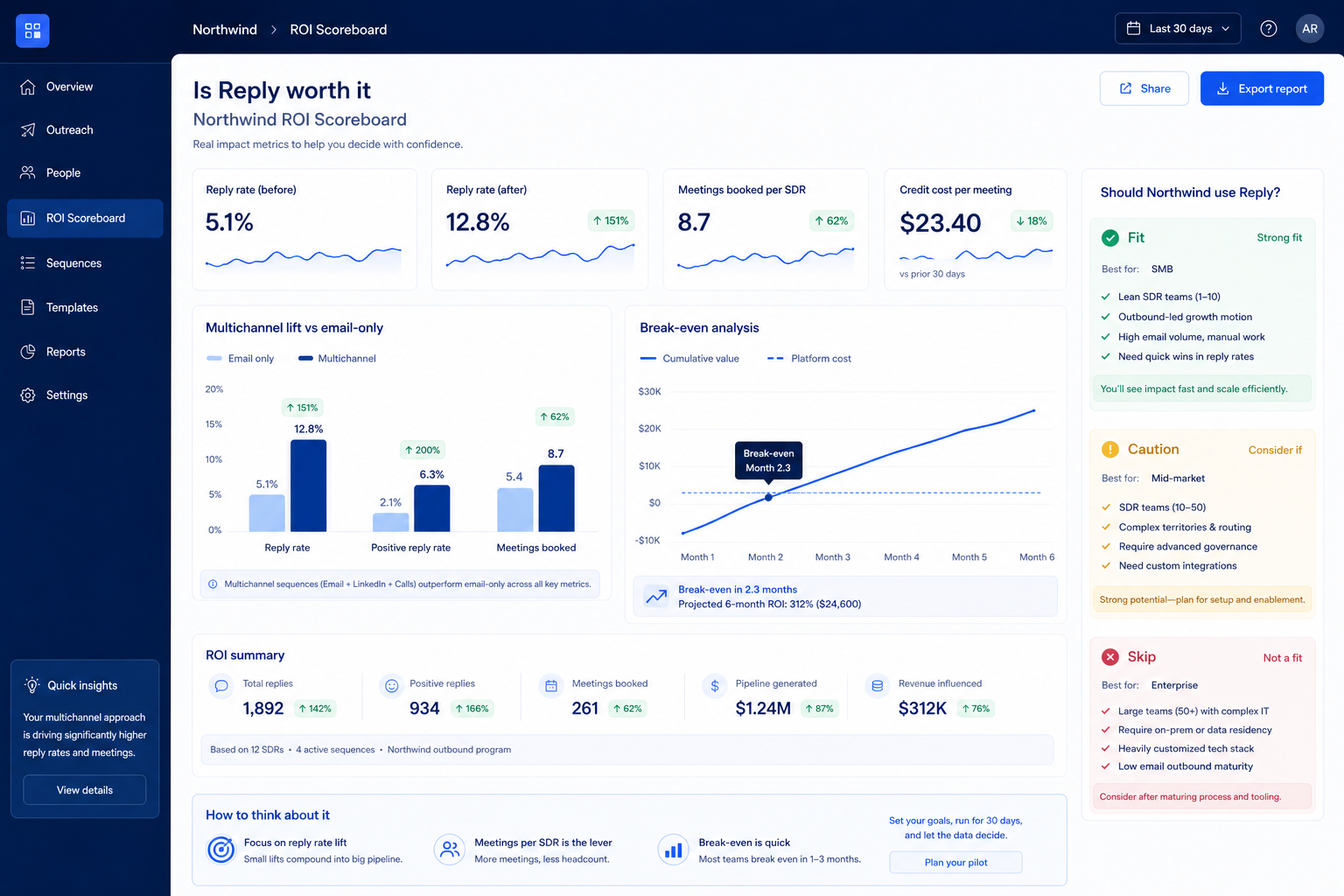Click the app logo grid icon
Viewport: 1344px width, 896px height.
32,31
